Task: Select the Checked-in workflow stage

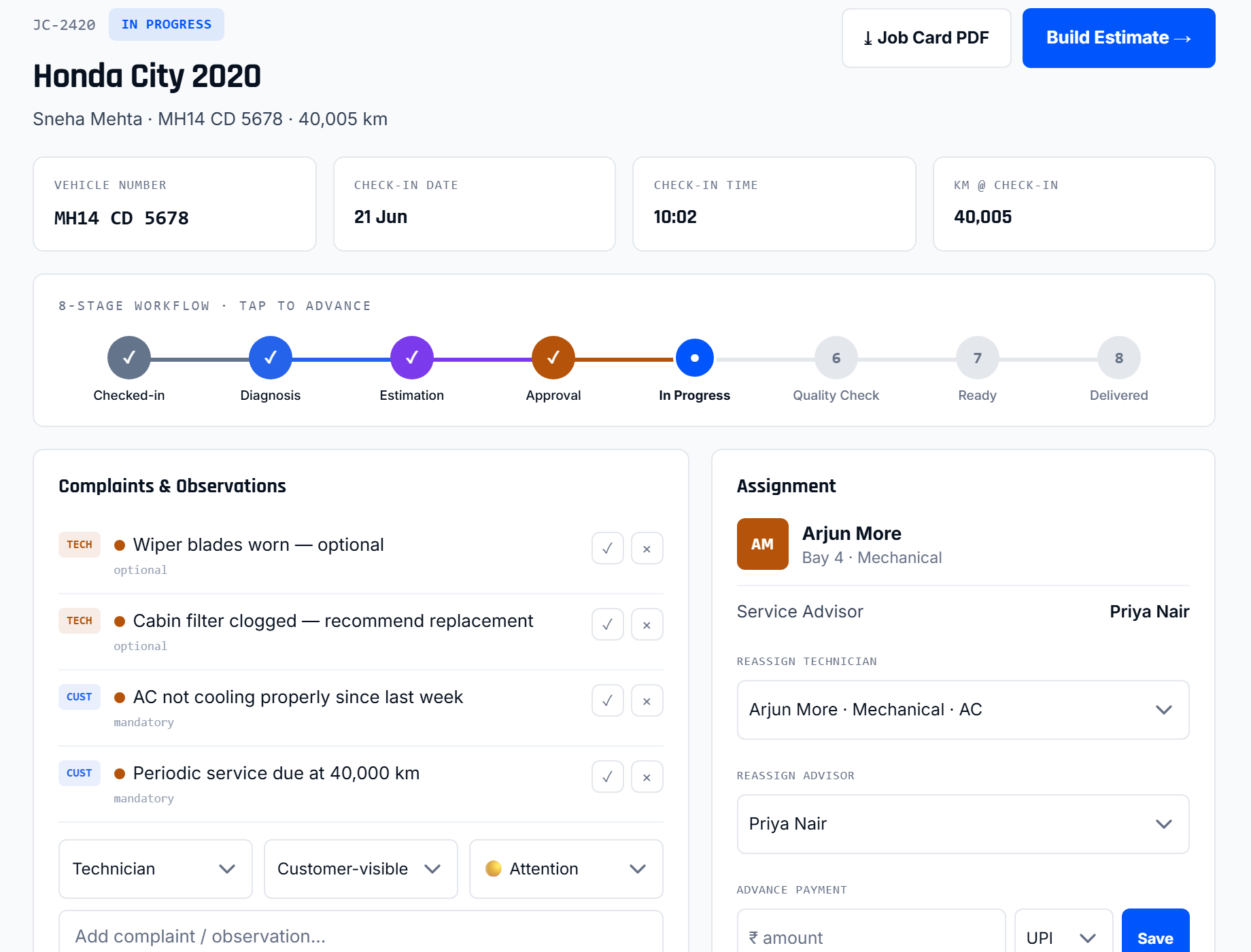Action: coord(129,358)
